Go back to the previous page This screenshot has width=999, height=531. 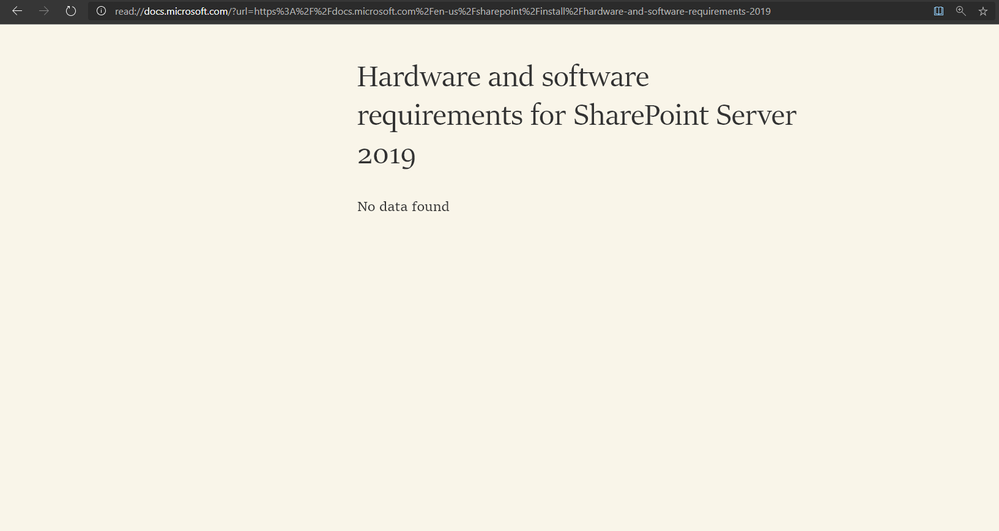[x=17, y=11]
